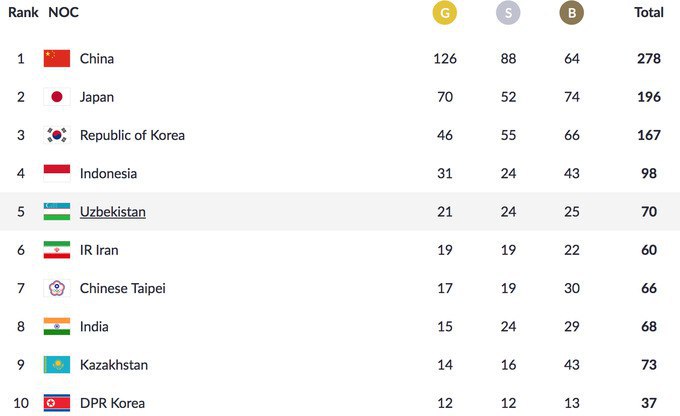Click the Uzbekistan flag icon
This screenshot has height=416, width=680.
tap(57, 212)
